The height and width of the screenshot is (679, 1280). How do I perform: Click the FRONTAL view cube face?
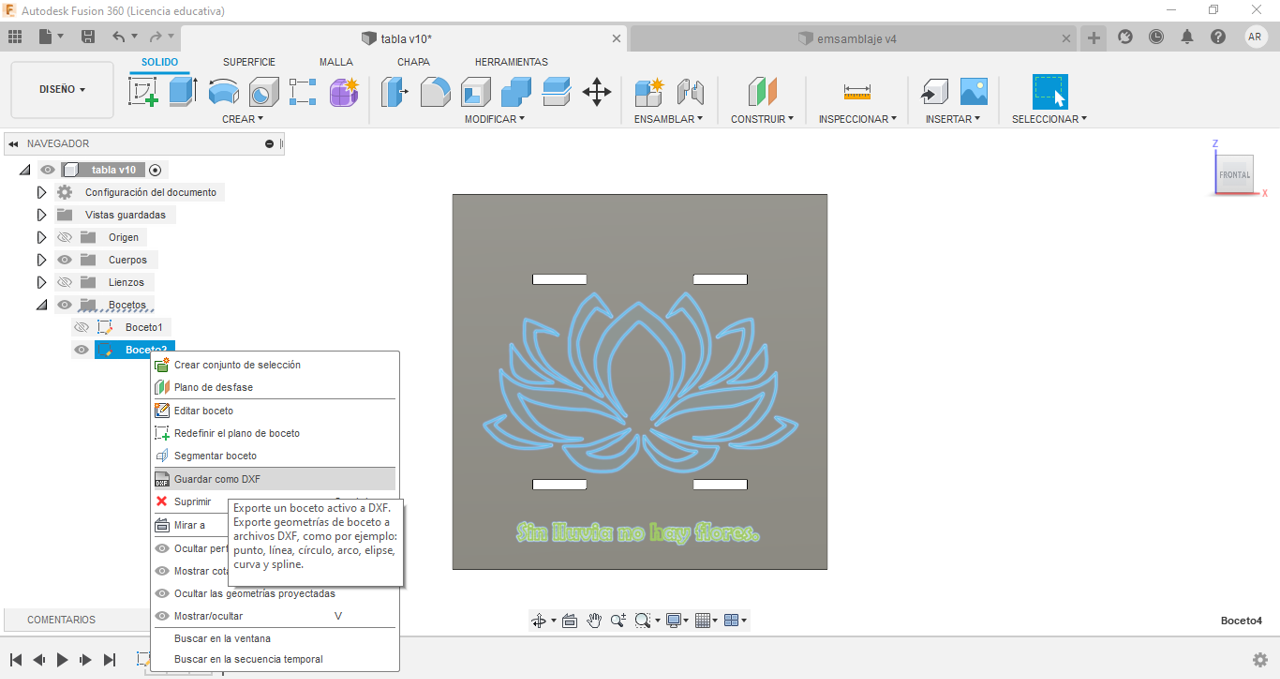(x=1234, y=175)
